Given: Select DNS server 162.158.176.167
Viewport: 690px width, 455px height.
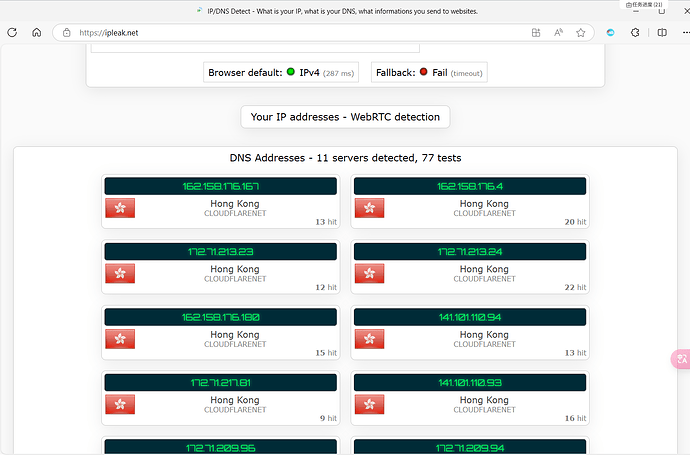Looking at the screenshot, I should point(220,186).
